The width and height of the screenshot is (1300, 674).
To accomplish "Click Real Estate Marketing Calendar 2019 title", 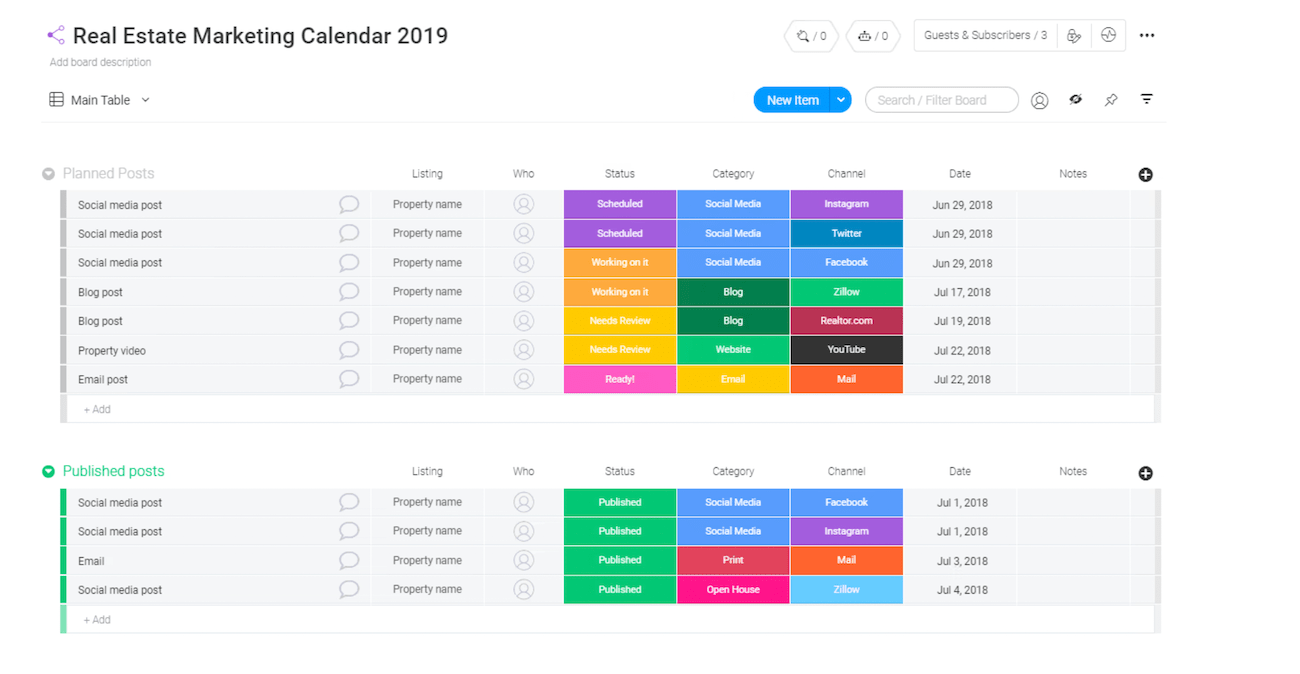I will (260, 36).
